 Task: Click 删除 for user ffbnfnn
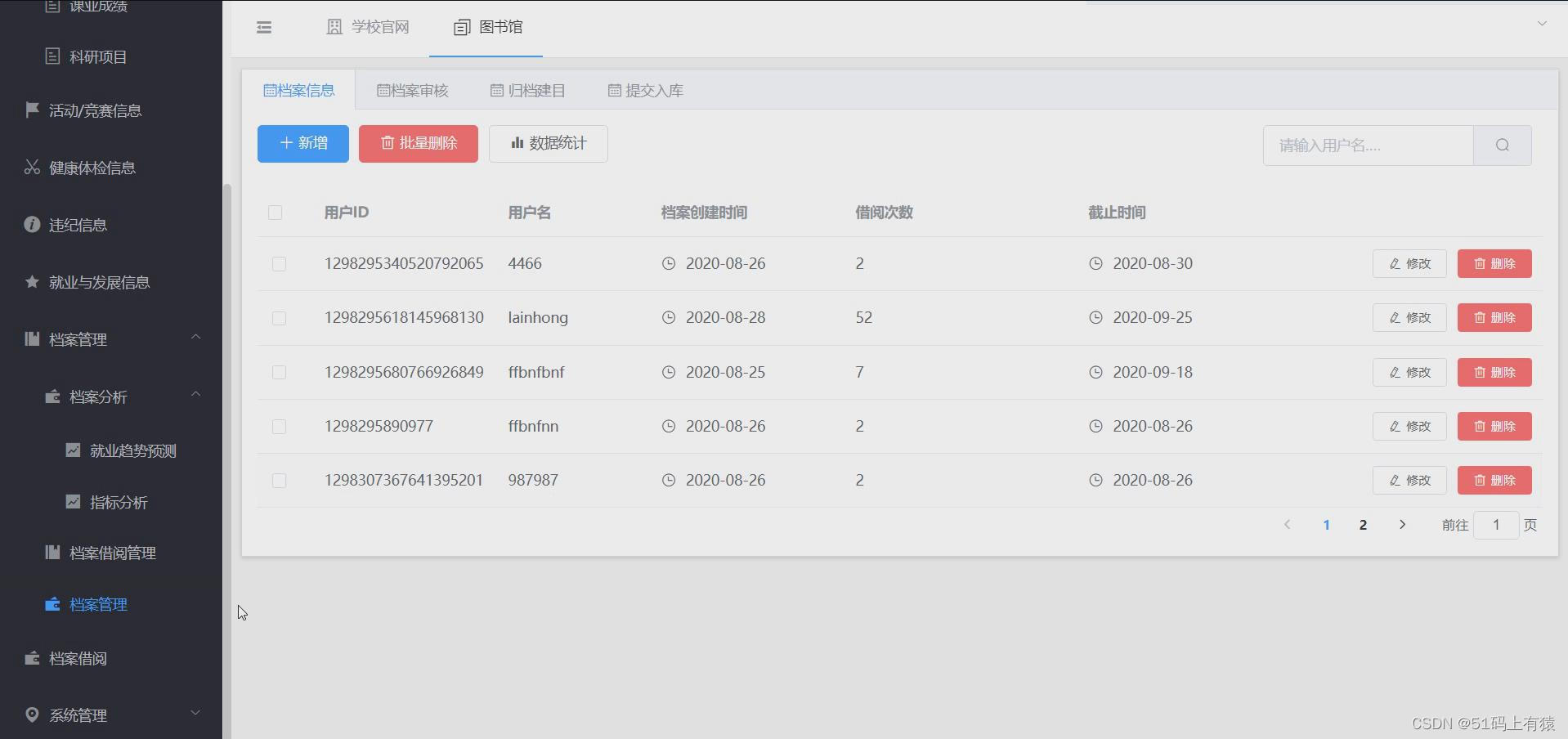[1494, 427]
